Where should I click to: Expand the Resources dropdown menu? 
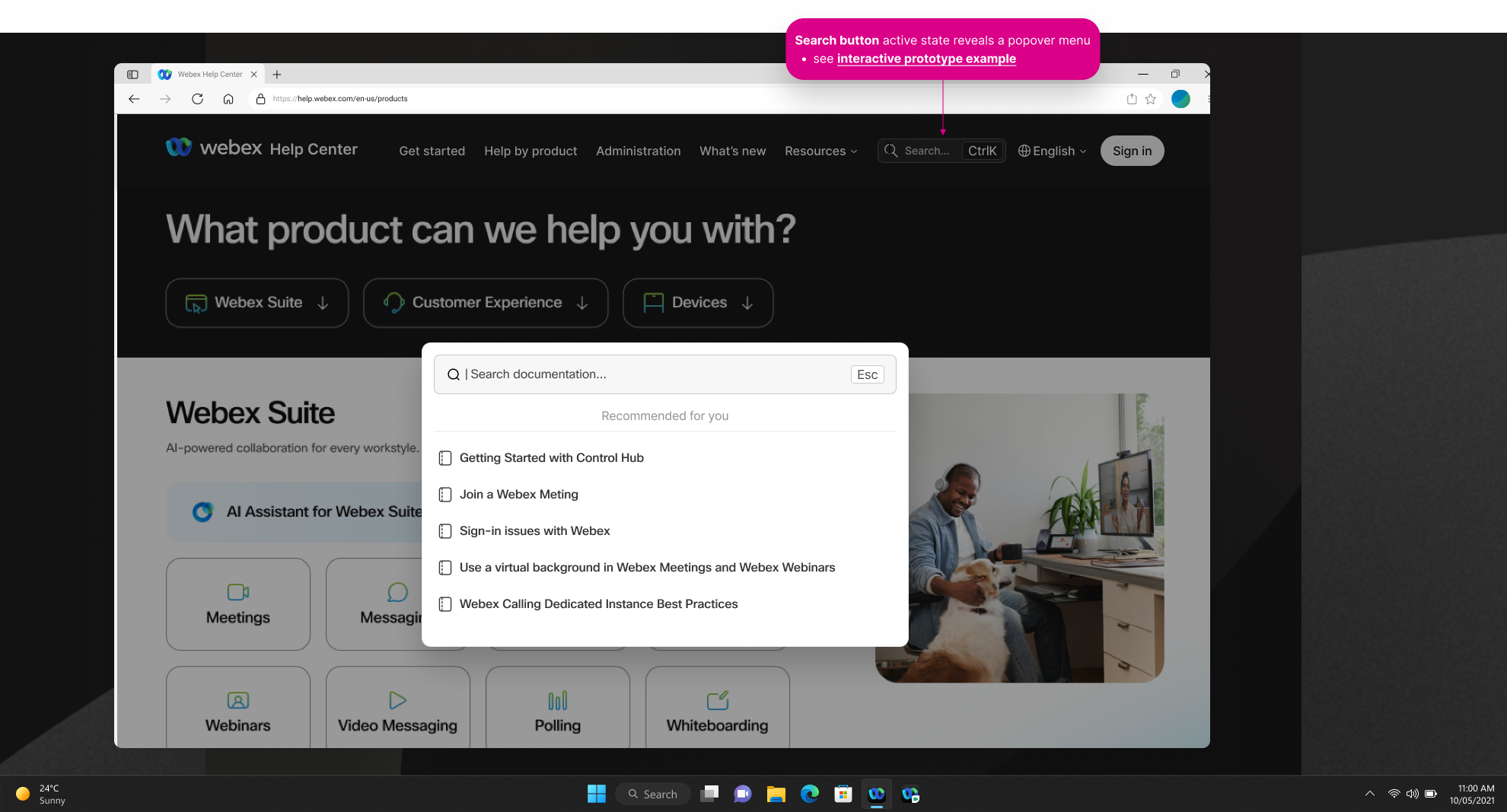(x=820, y=151)
